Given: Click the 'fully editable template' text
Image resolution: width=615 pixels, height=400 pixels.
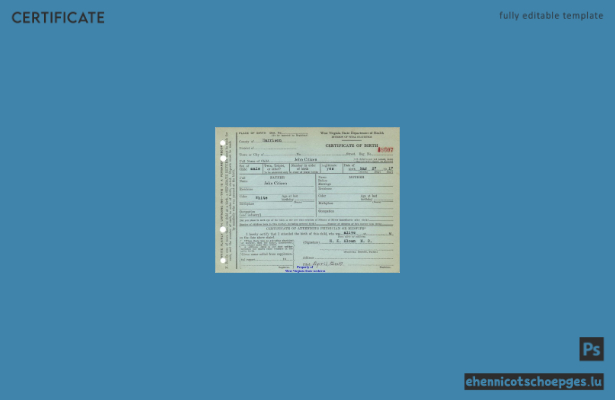Looking at the screenshot, I should click(x=551, y=16).
